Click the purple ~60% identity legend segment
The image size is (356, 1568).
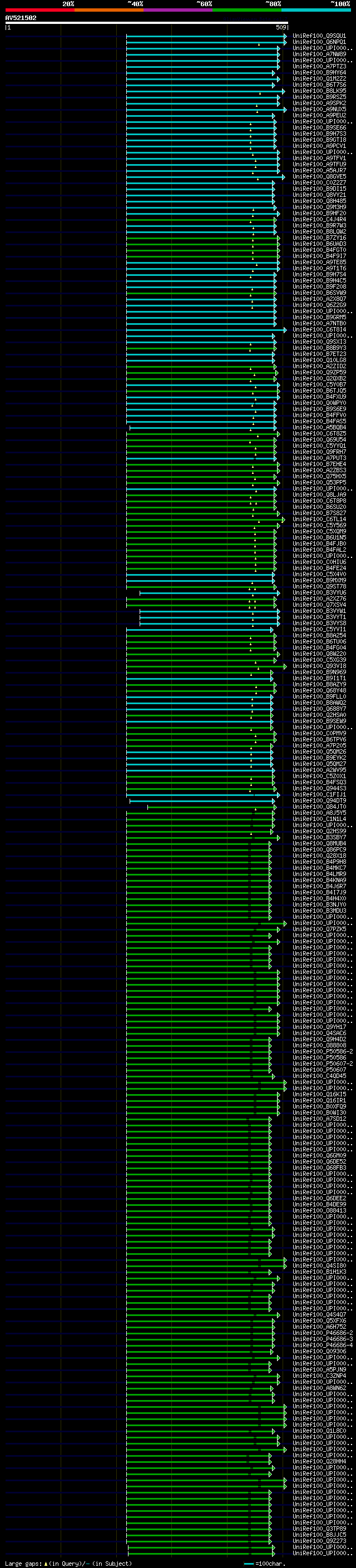click(x=179, y=10)
